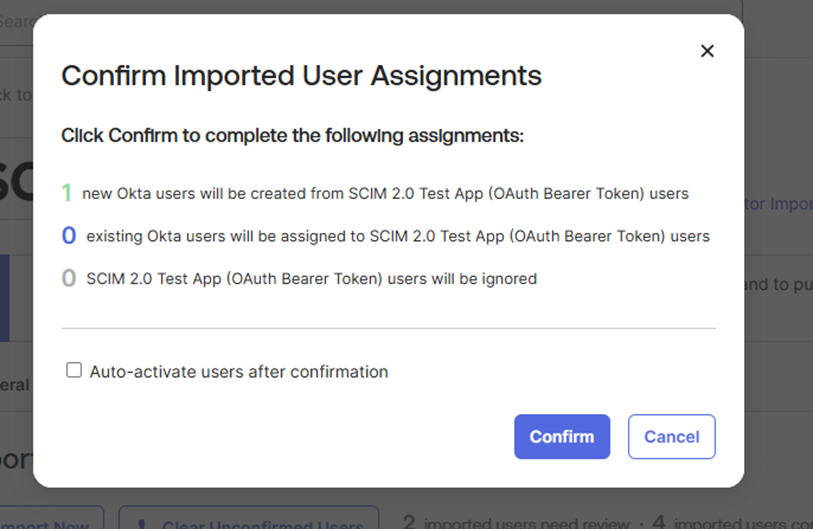Close the dialog with the X icon
This screenshot has width=813, height=529.
coord(707,51)
